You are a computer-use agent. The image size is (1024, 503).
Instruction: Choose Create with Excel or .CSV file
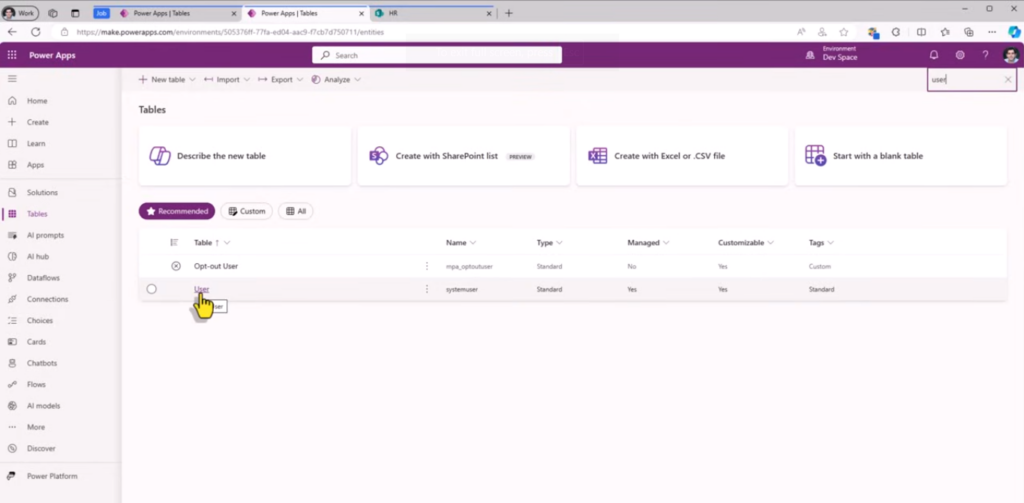click(682, 156)
